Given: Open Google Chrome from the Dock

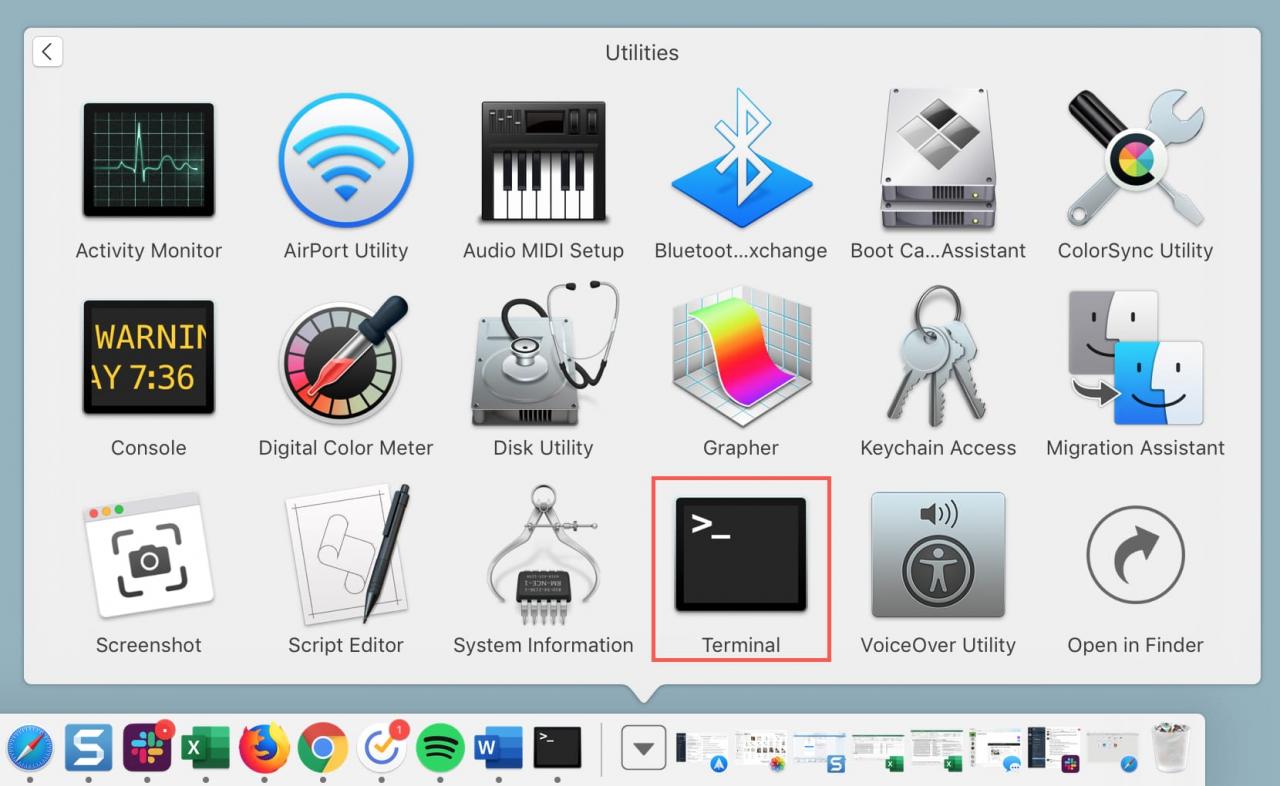Looking at the screenshot, I should 322,748.
